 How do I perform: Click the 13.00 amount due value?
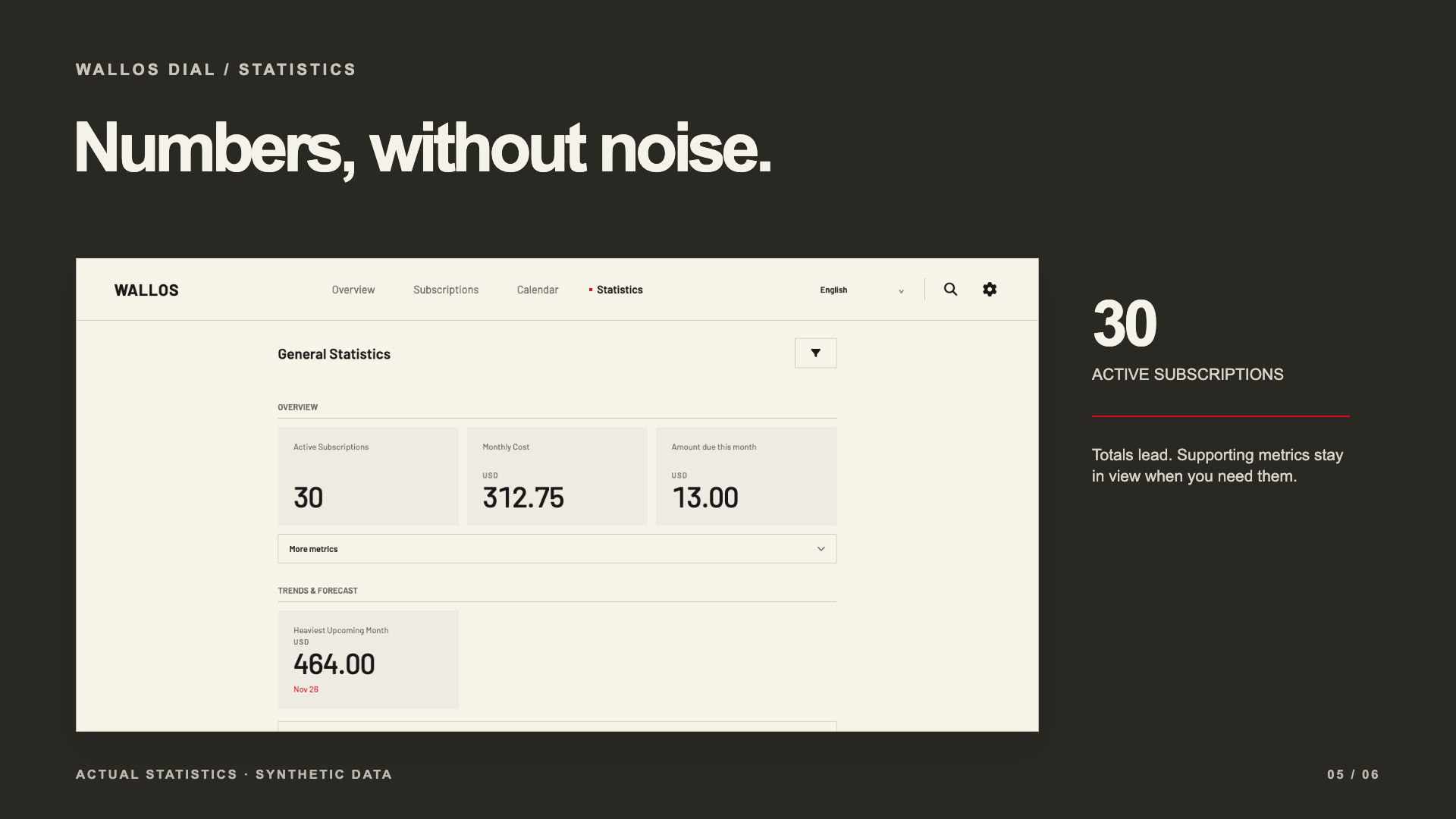point(705,497)
